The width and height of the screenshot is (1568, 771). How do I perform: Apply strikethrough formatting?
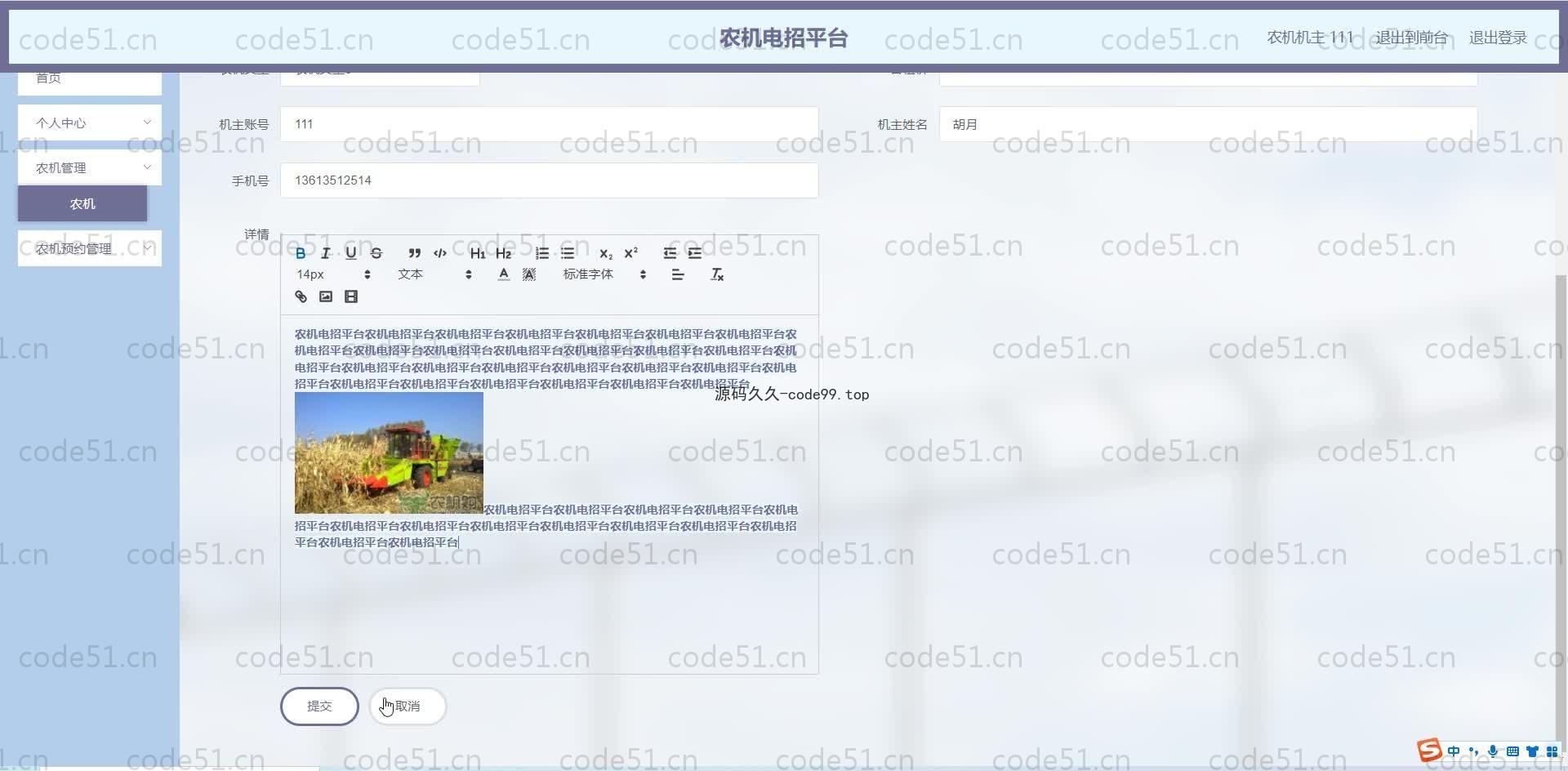coord(376,253)
